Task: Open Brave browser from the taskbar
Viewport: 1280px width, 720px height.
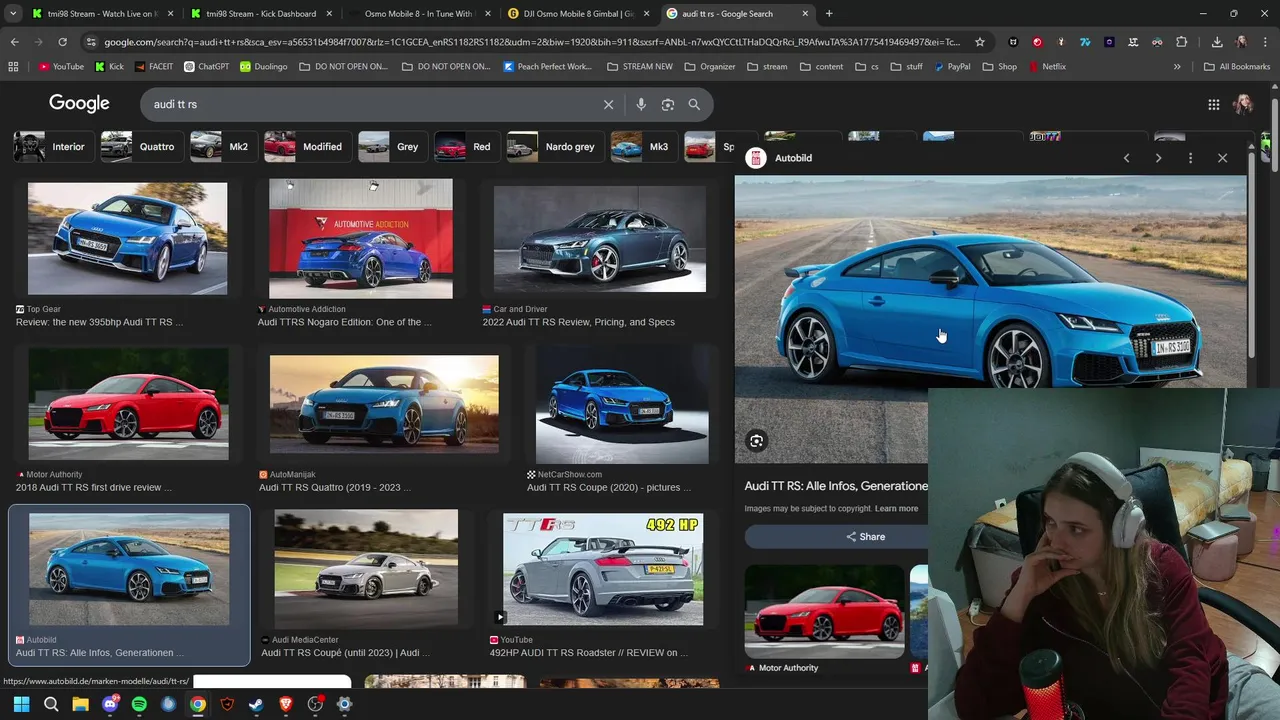Action: click(286, 704)
